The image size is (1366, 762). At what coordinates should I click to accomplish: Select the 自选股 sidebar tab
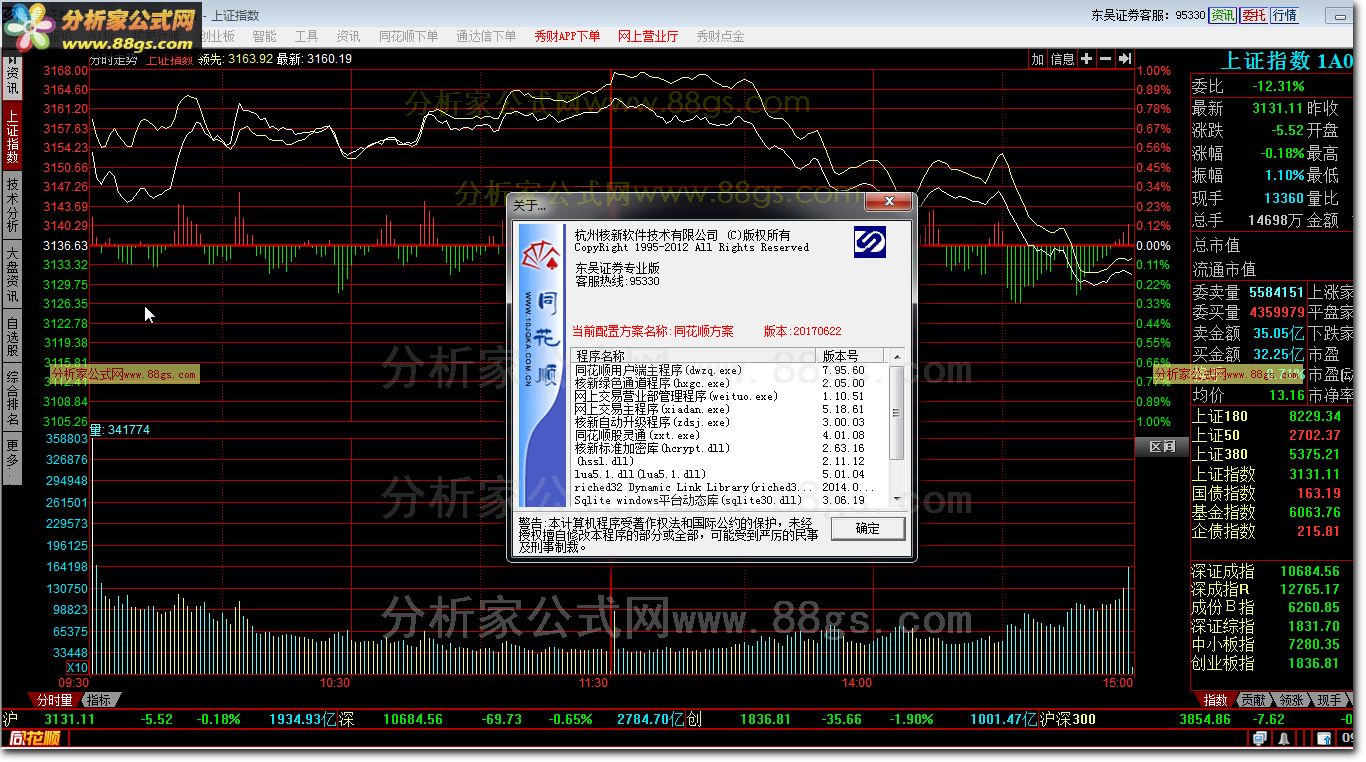click(x=13, y=336)
